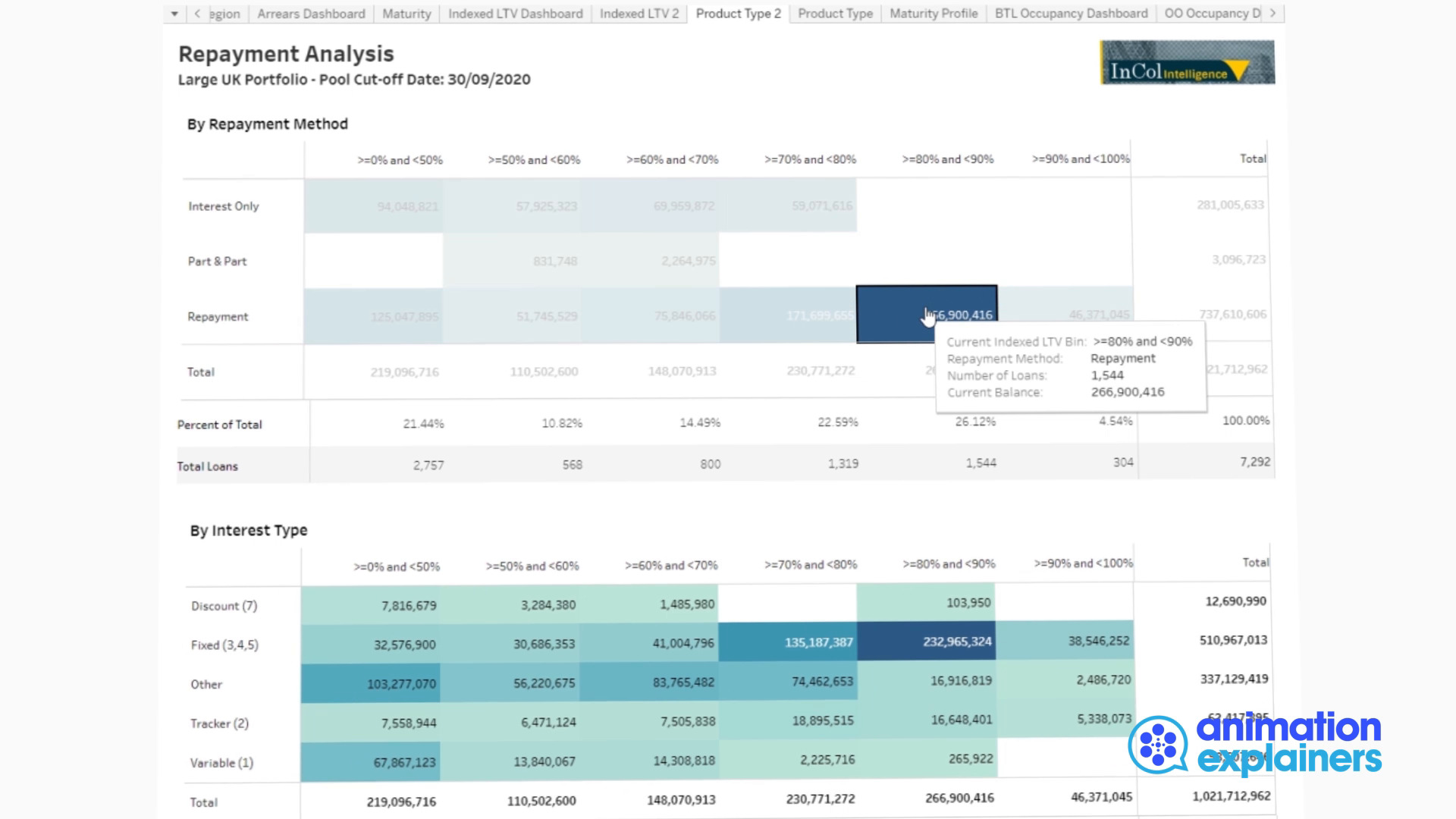The image size is (1456, 819).
Task: Switch to the Product Type tab
Action: tap(835, 14)
